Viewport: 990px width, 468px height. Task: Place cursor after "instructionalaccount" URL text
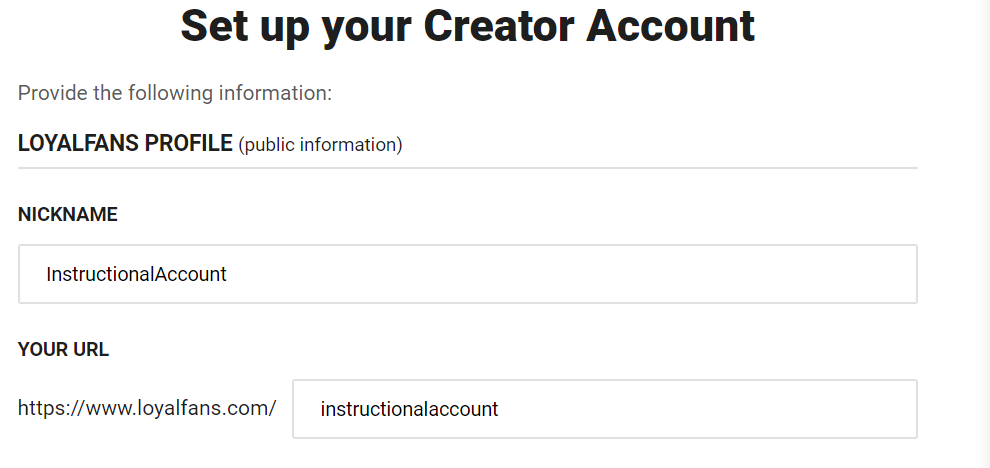pyautogui.click(x=500, y=409)
